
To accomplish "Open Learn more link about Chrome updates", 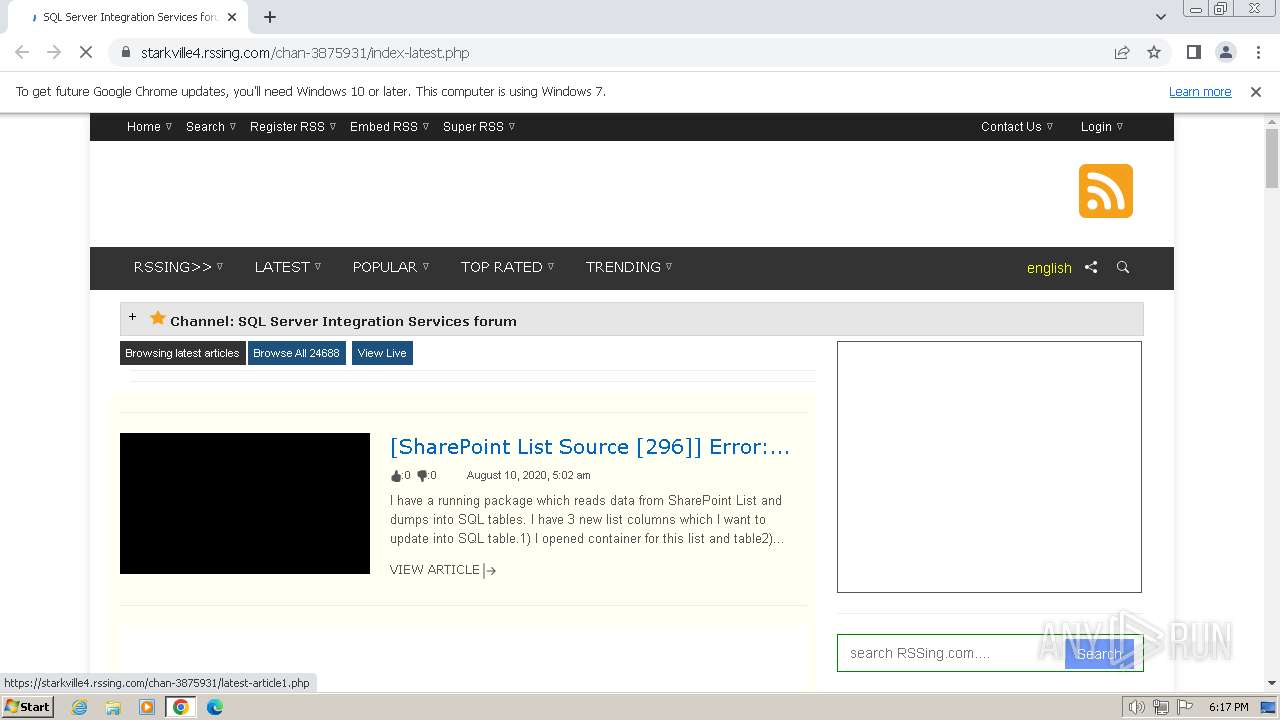I will coord(1200,91).
